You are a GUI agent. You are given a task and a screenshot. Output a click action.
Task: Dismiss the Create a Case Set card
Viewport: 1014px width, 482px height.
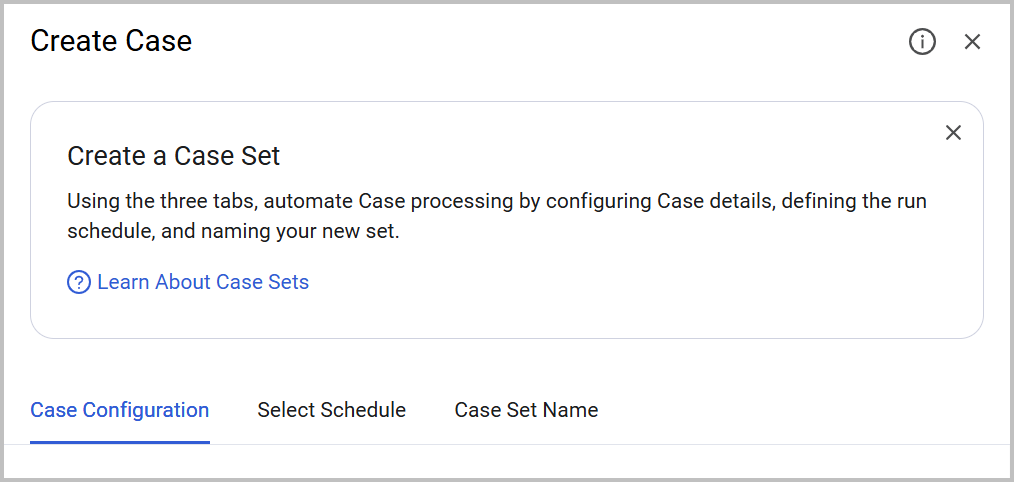click(953, 133)
